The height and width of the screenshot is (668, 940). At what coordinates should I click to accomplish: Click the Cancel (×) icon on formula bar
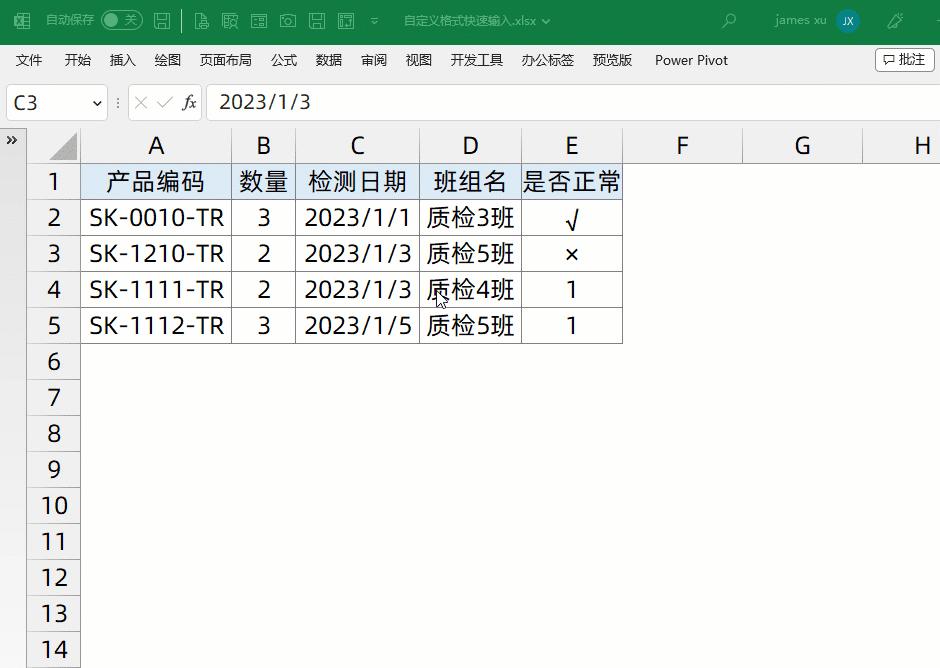pos(142,102)
